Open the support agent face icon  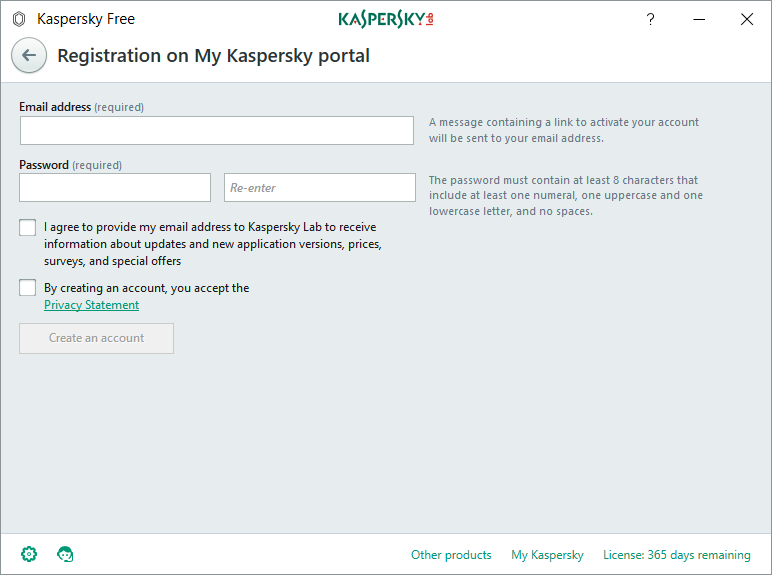click(66, 554)
